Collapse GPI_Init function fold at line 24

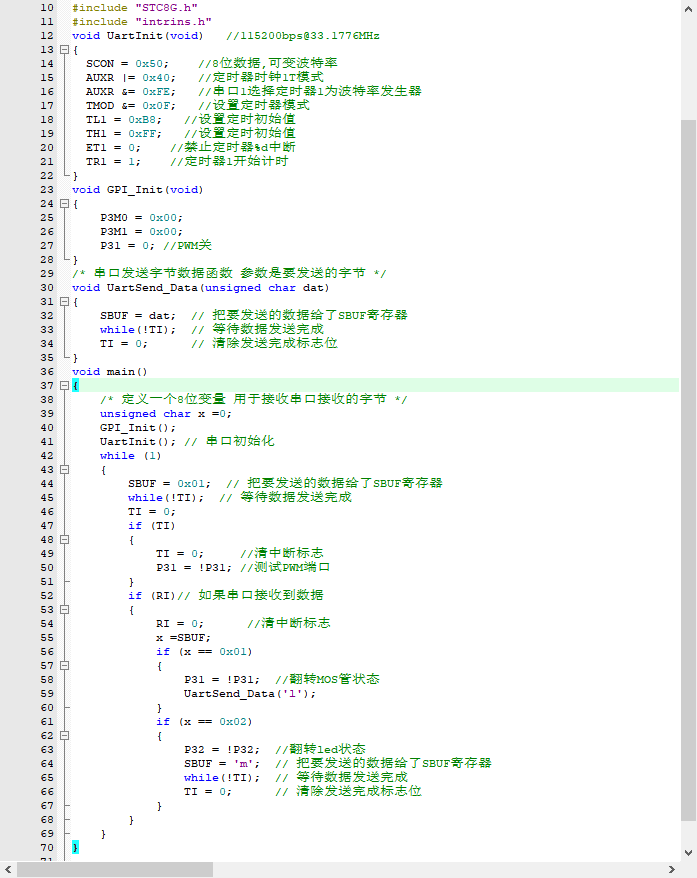[x=64, y=203]
